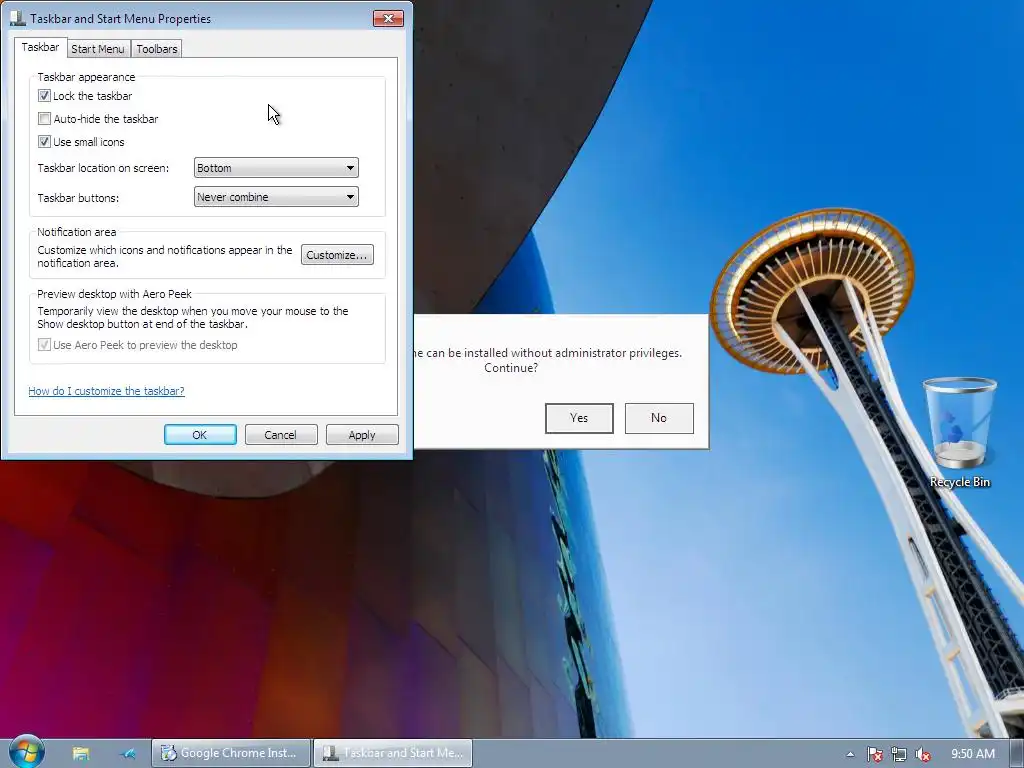Click the properties dialog title bar icon

pos(18,18)
